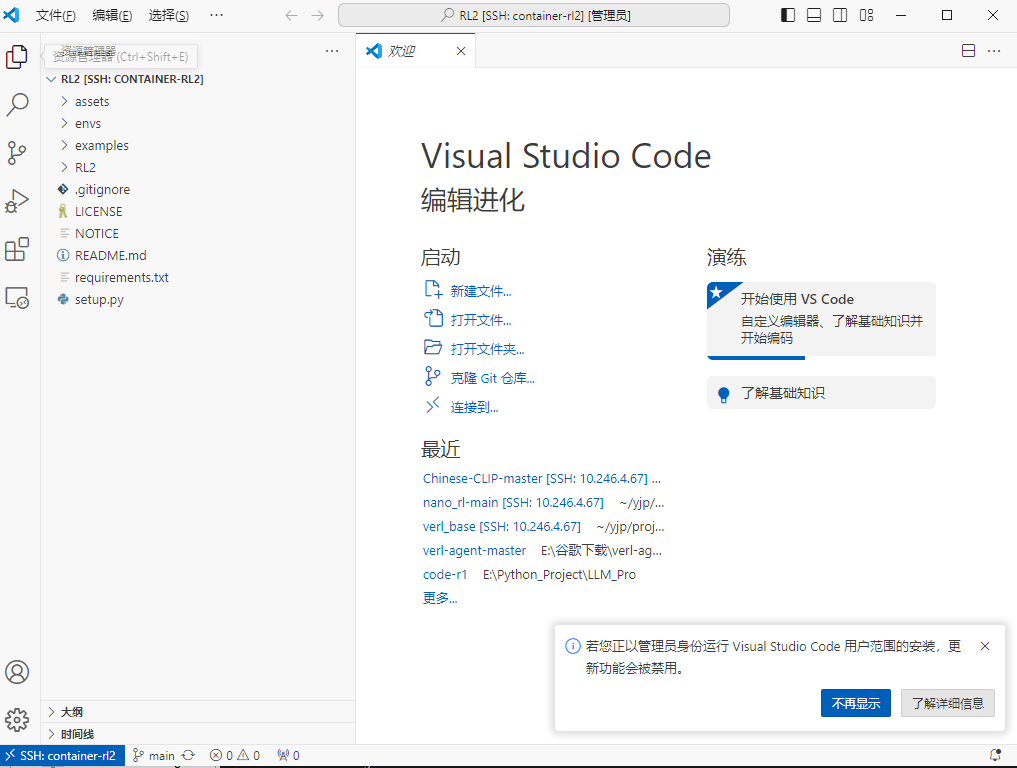The width and height of the screenshot is (1017, 768).
Task: Open the Search view icon
Action: (x=17, y=104)
